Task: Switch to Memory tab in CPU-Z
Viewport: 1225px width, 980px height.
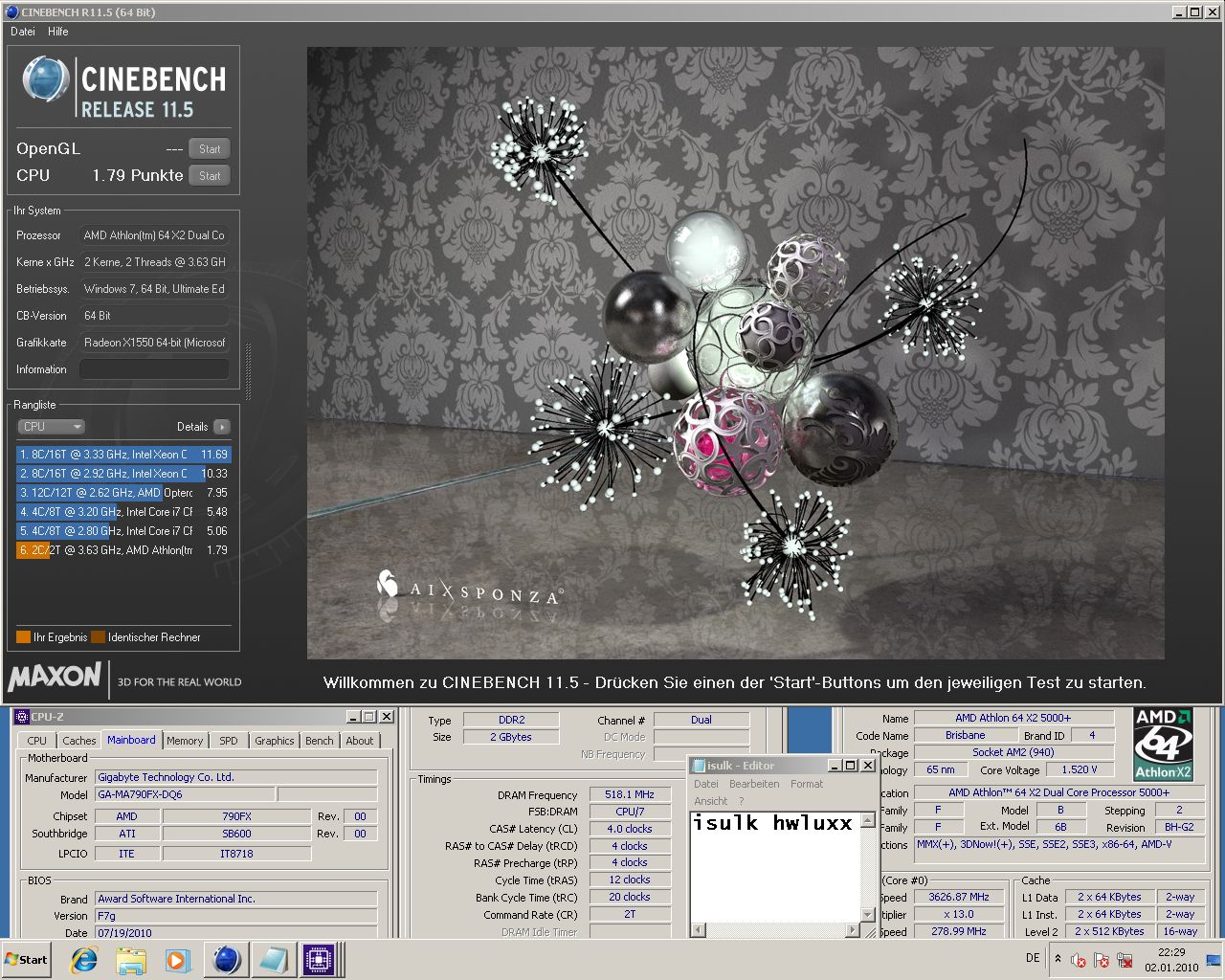Action: tap(185, 741)
